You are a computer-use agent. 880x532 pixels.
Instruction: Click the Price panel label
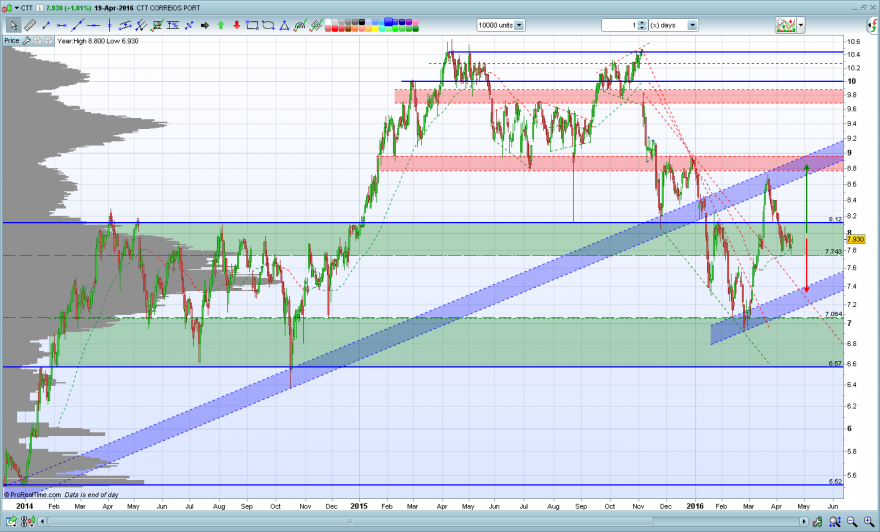click(12, 41)
